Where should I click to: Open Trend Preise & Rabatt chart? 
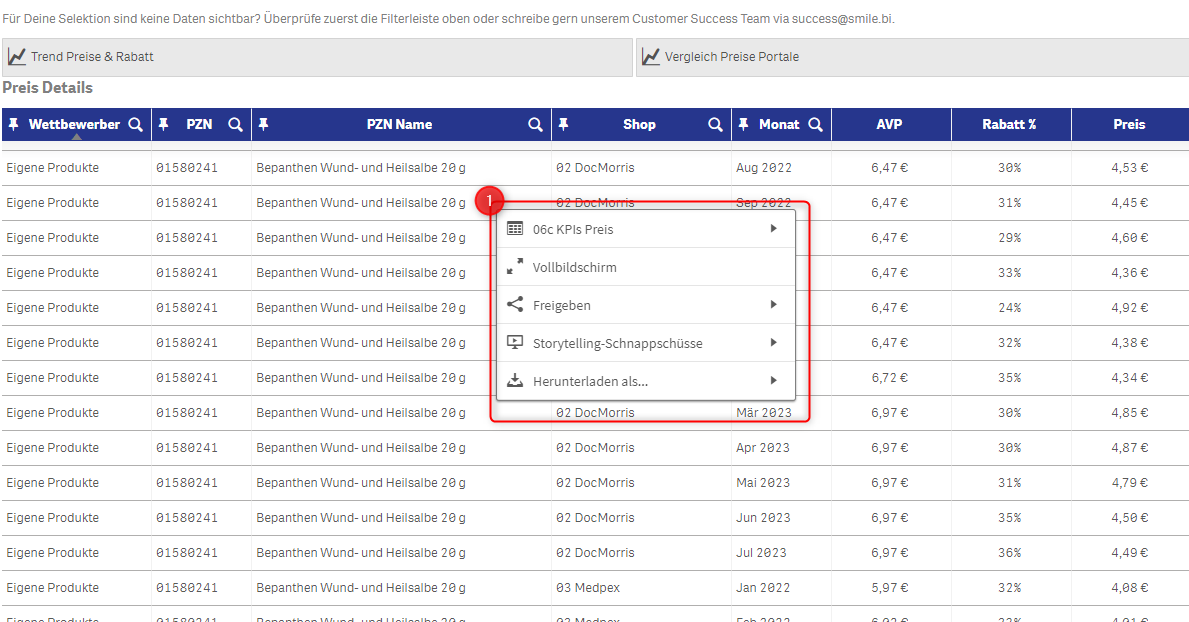(x=92, y=57)
